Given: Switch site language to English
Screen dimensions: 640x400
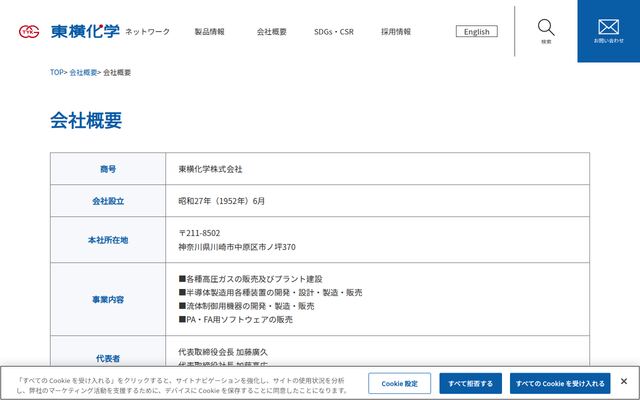Looking at the screenshot, I should coord(477,31).
